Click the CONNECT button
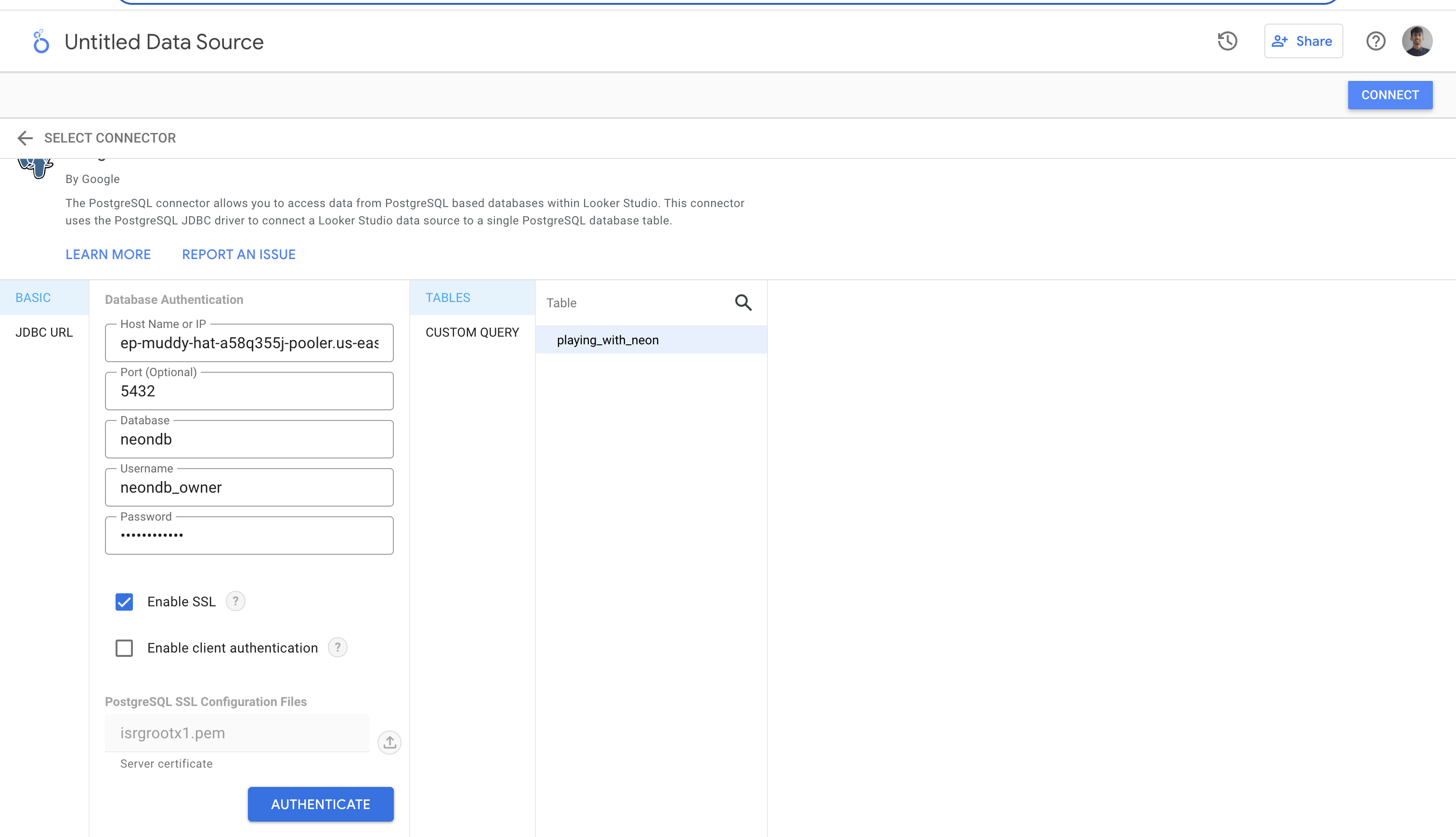The image size is (1456, 837). tap(1390, 95)
